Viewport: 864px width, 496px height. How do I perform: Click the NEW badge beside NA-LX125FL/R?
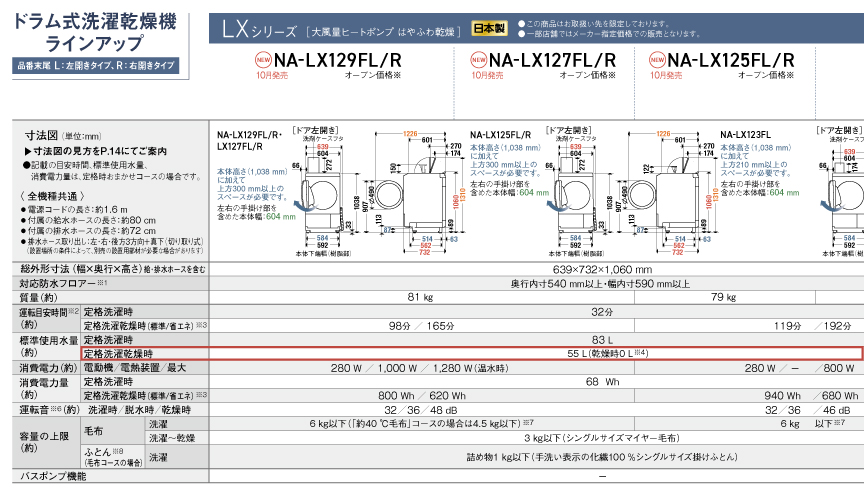(x=657, y=60)
